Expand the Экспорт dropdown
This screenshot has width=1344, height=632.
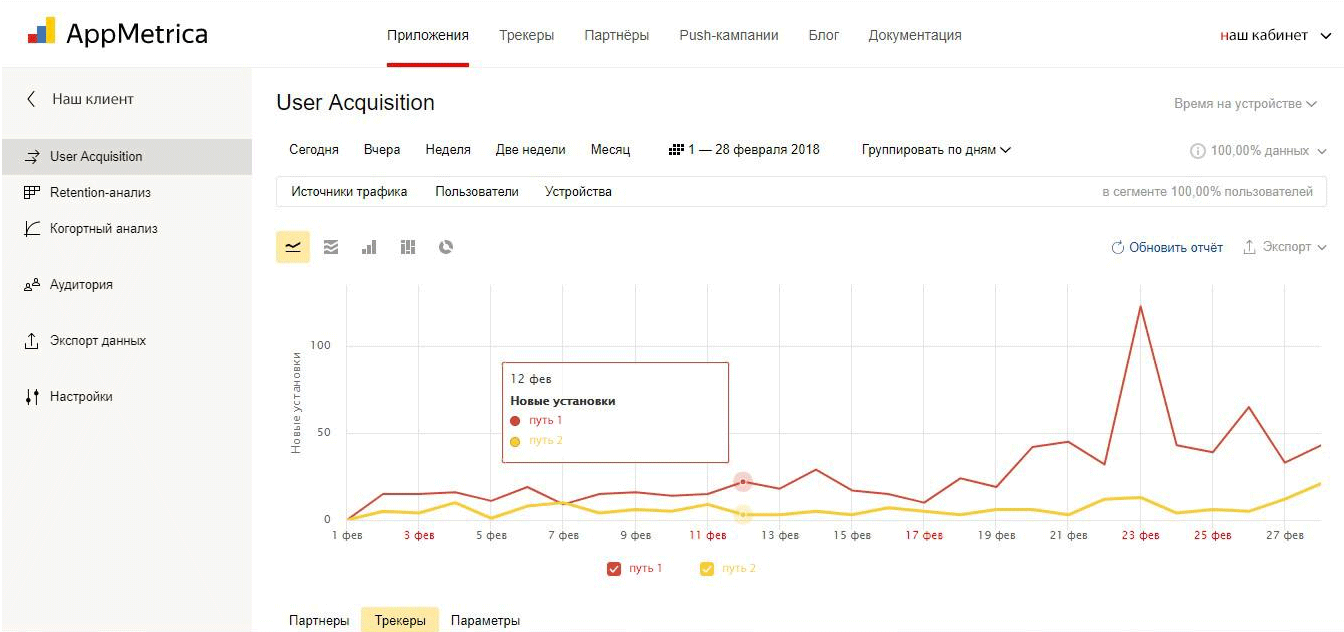click(1285, 247)
